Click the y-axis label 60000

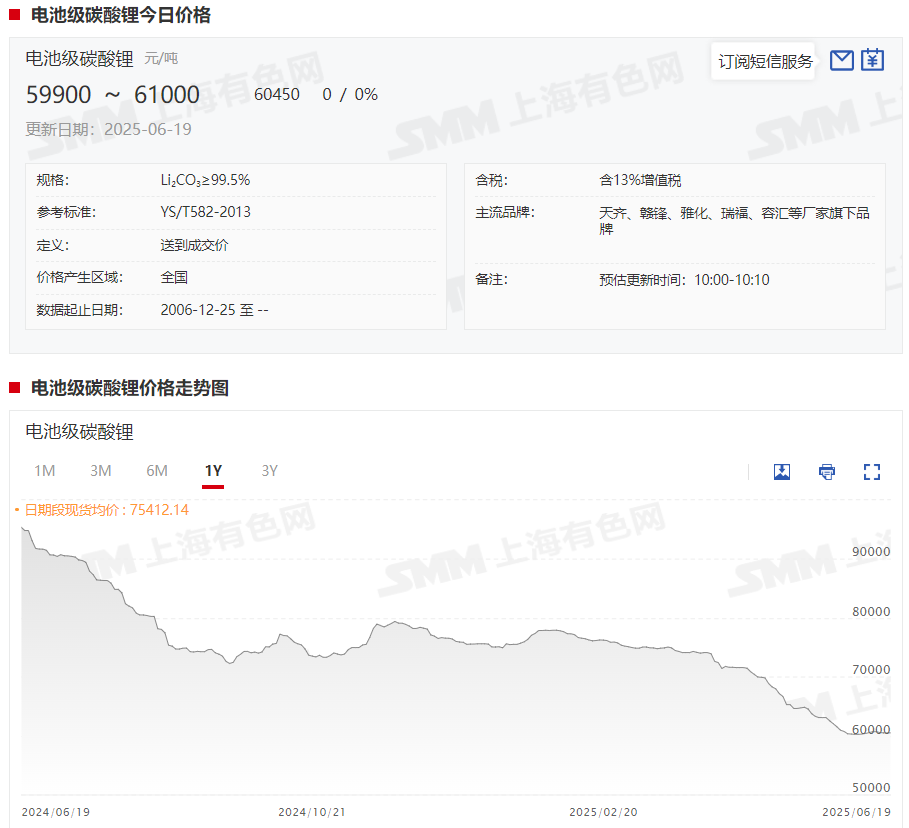(871, 729)
